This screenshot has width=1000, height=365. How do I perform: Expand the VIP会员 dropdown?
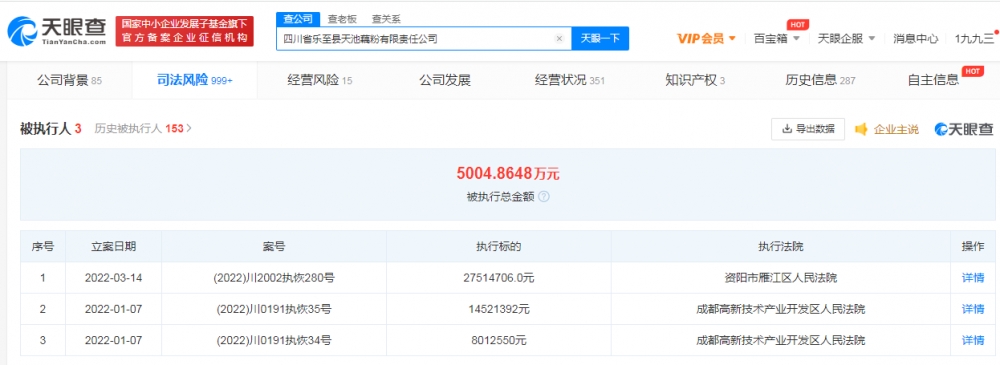706,38
